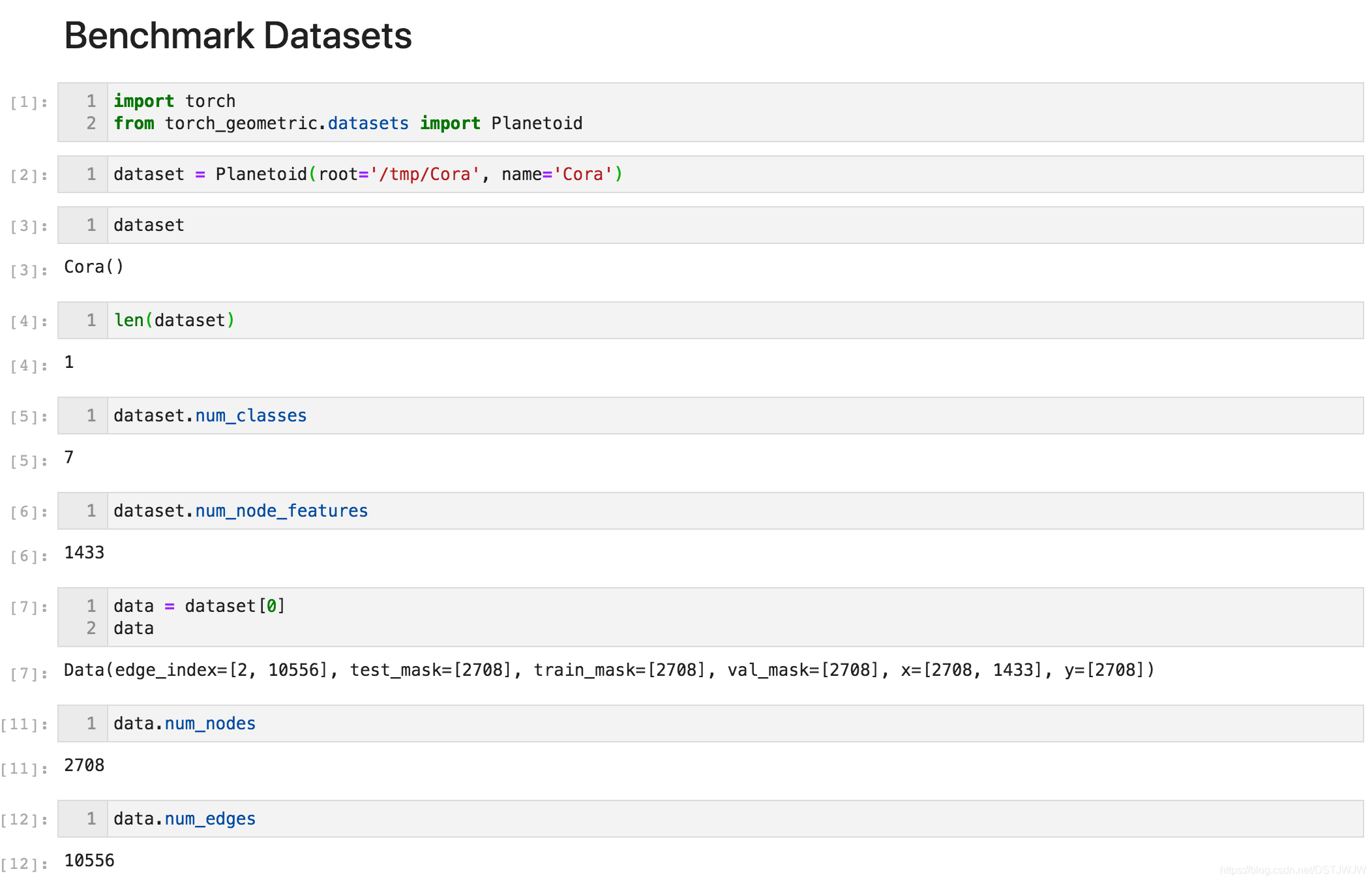Click the Data(edge_index=...) output text
The image size is (1372, 882).
point(609,670)
